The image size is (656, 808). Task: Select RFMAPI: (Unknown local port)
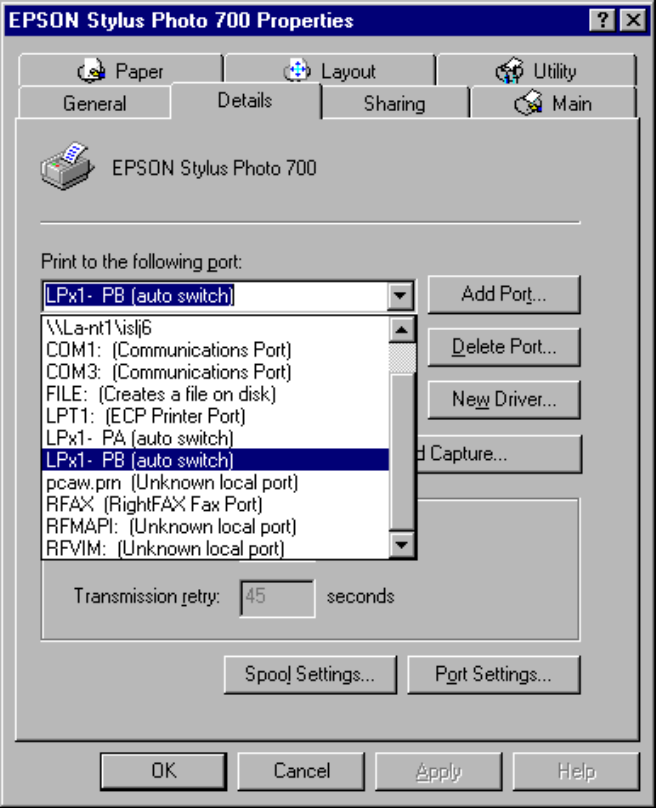tap(215, 527)
